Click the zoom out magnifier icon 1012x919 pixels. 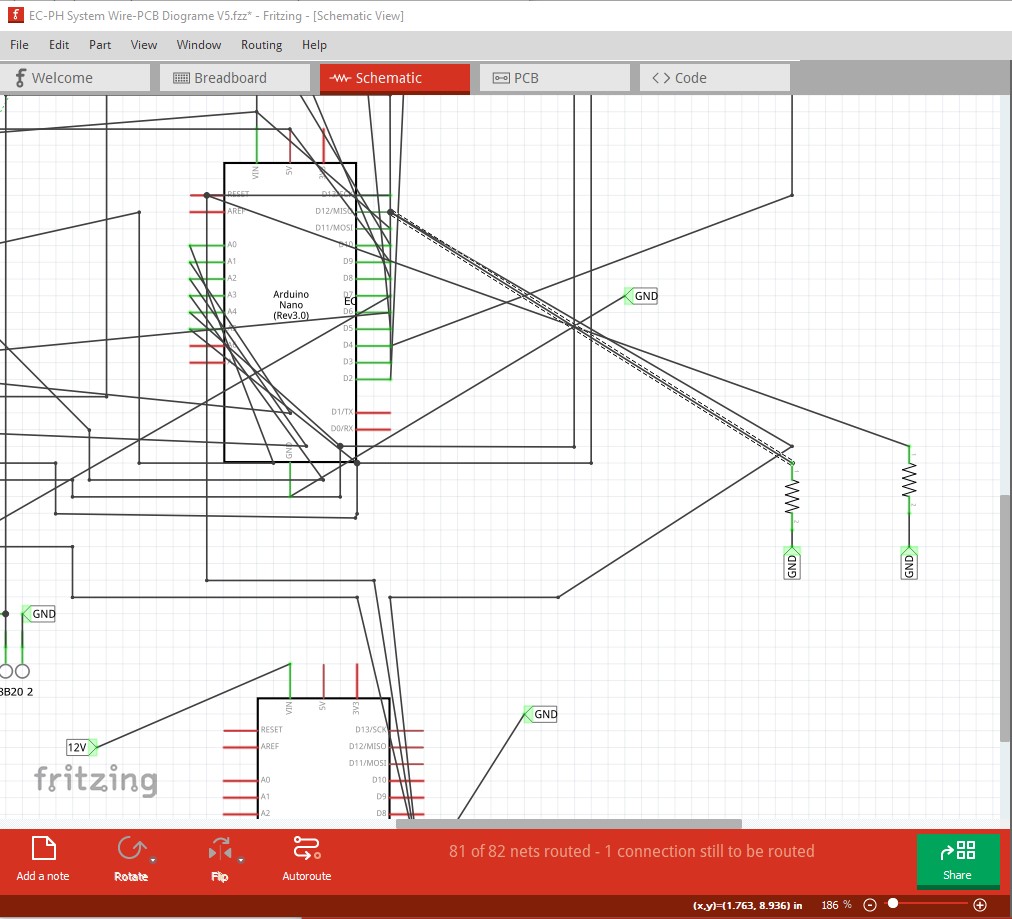tap(869, 904)
